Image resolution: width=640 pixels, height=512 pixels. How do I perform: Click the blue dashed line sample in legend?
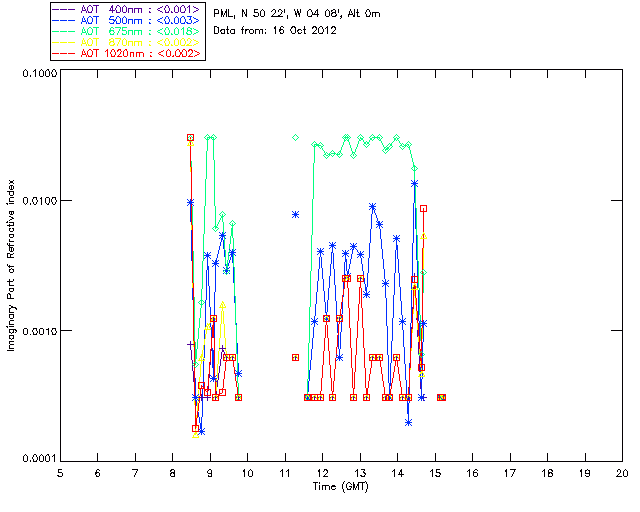64,20
